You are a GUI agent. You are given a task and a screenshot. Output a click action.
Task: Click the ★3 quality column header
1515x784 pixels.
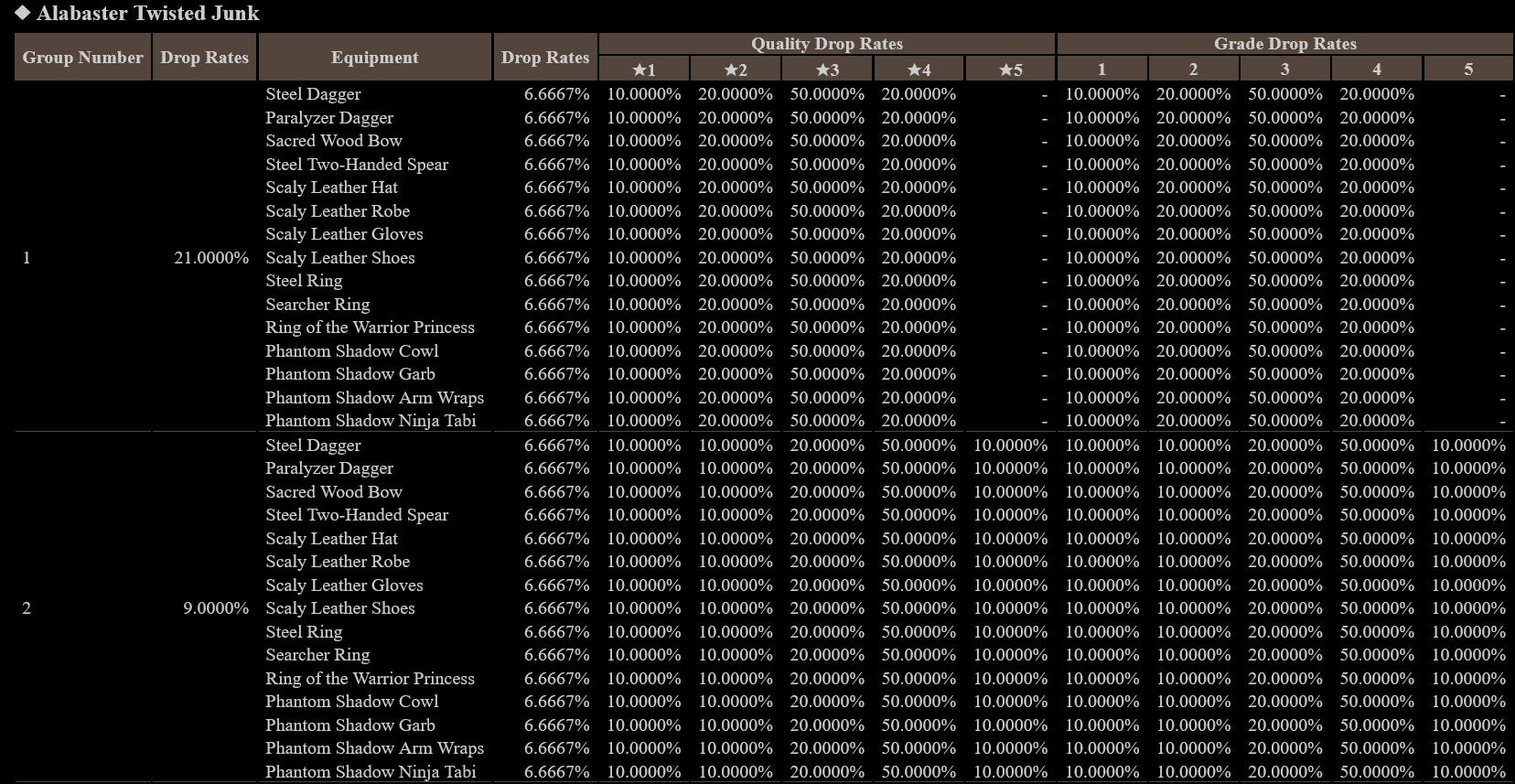pos(827,69)
